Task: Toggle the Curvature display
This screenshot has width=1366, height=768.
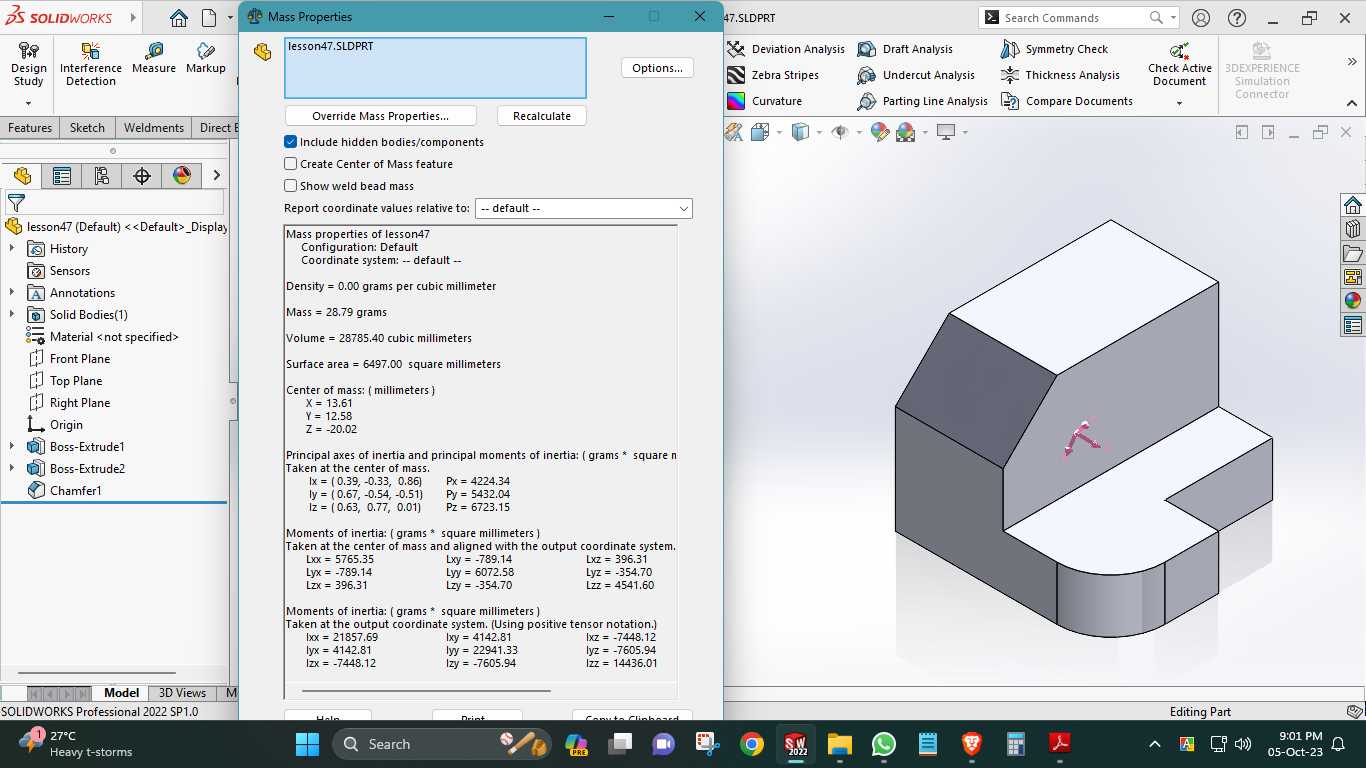Action: [x=765, y=101]
